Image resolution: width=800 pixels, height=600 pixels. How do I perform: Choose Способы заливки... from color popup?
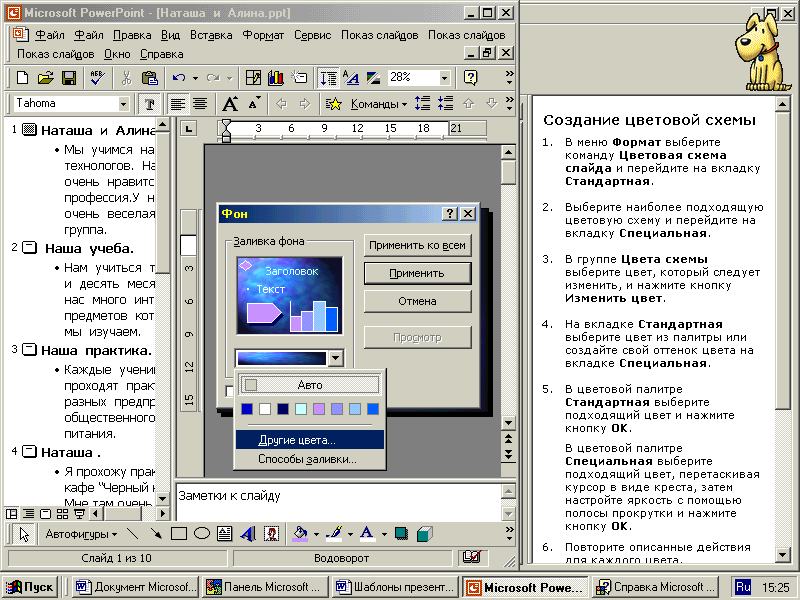coord(310,459)
